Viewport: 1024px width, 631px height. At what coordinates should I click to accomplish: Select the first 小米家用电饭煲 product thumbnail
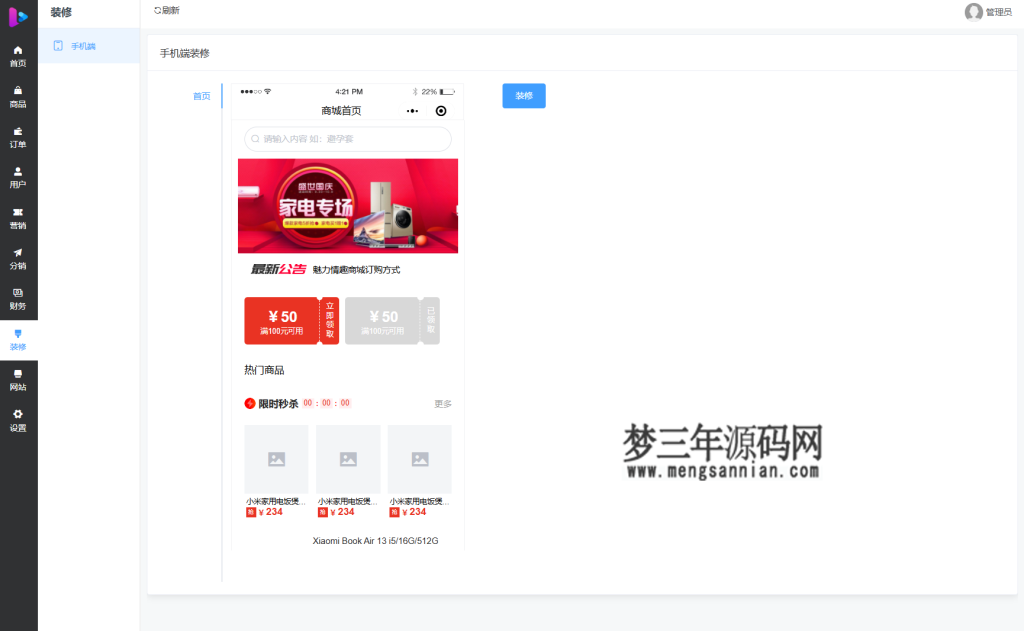pos(277,458)
